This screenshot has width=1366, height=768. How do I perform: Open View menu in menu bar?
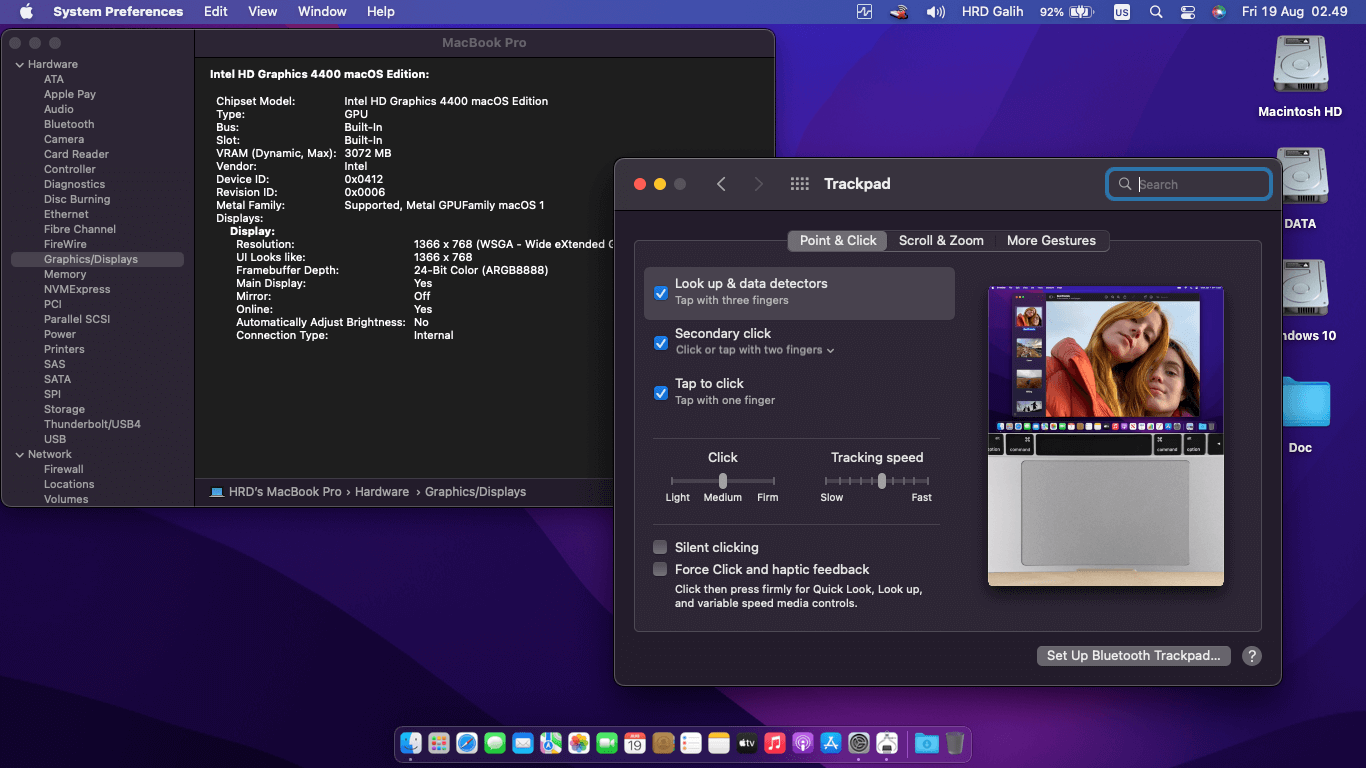263,12
